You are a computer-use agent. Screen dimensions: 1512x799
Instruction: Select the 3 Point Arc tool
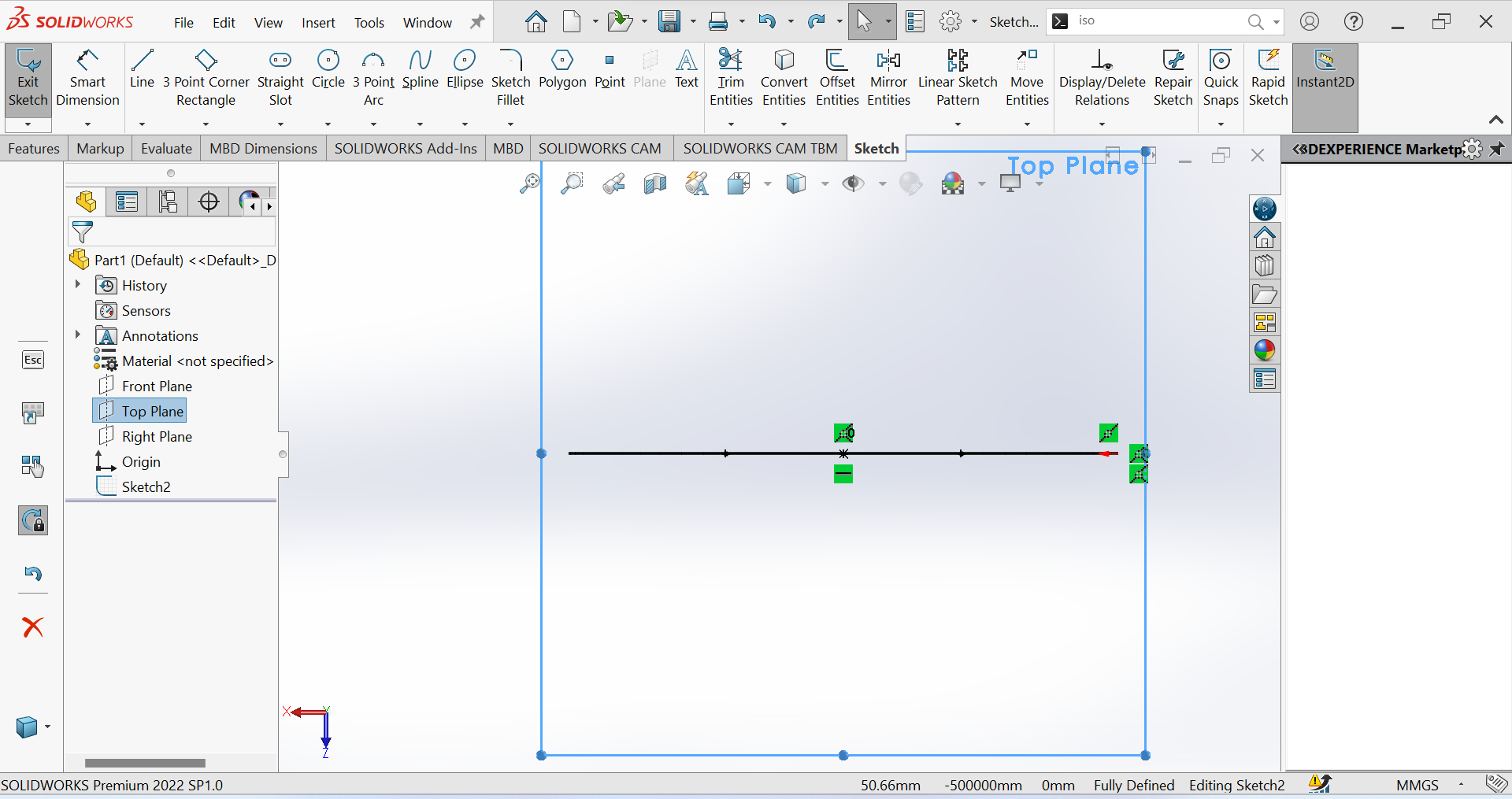pos(373,79)
